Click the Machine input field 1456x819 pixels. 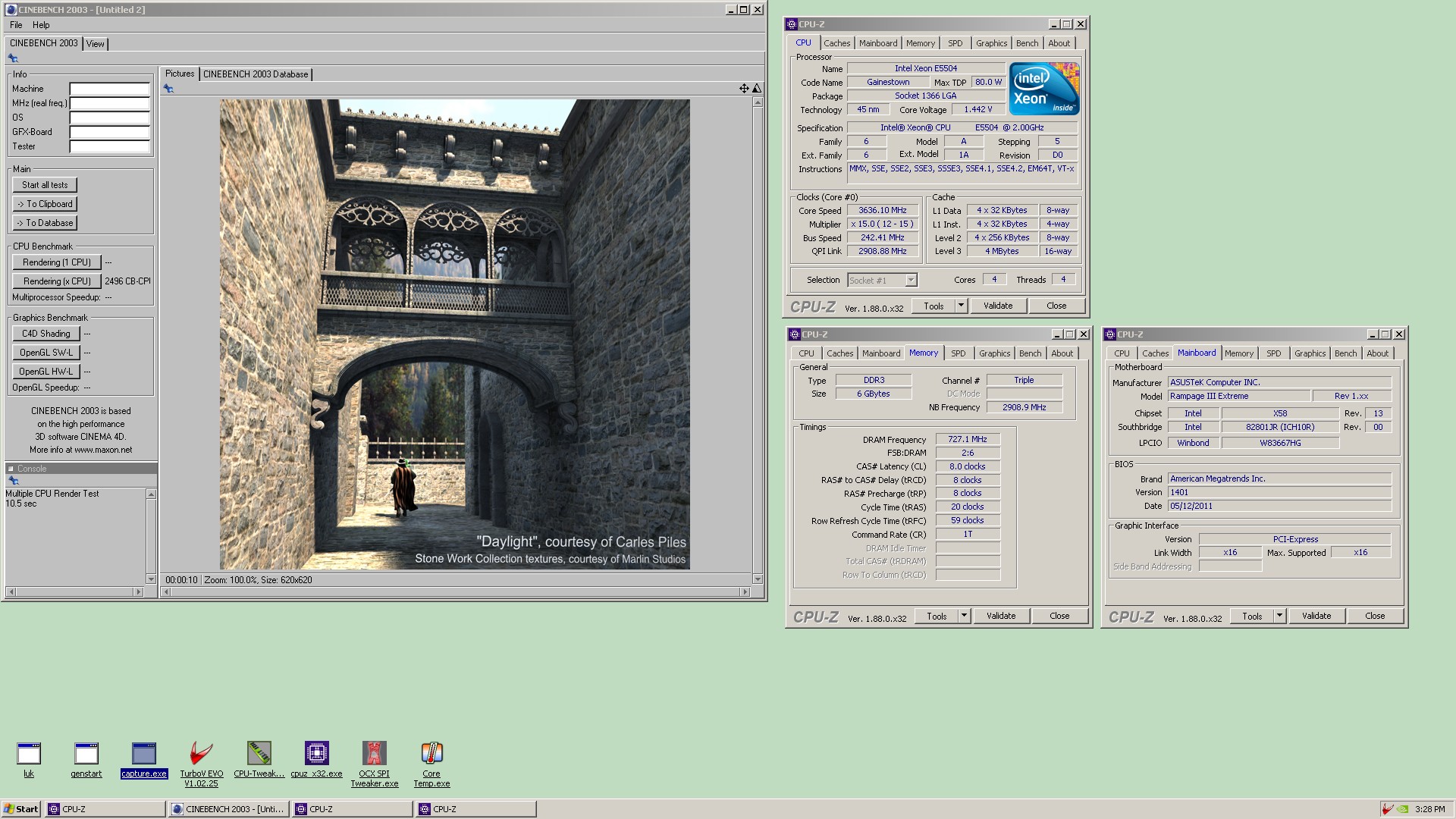(110, 89)
